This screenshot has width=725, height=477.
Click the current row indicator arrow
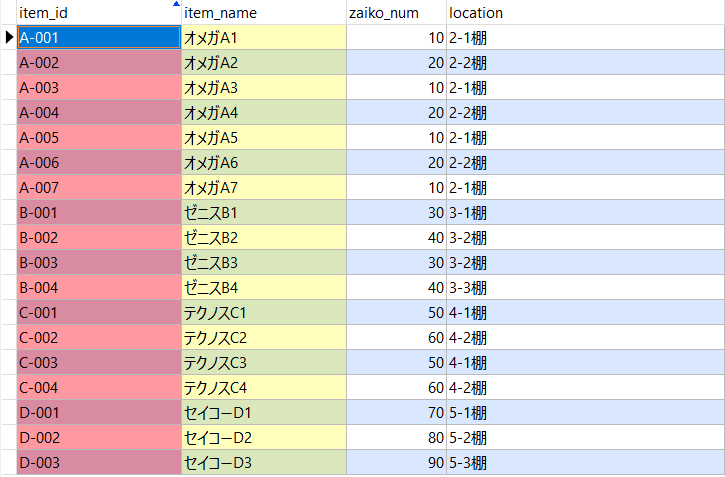(x=9, y=37)
